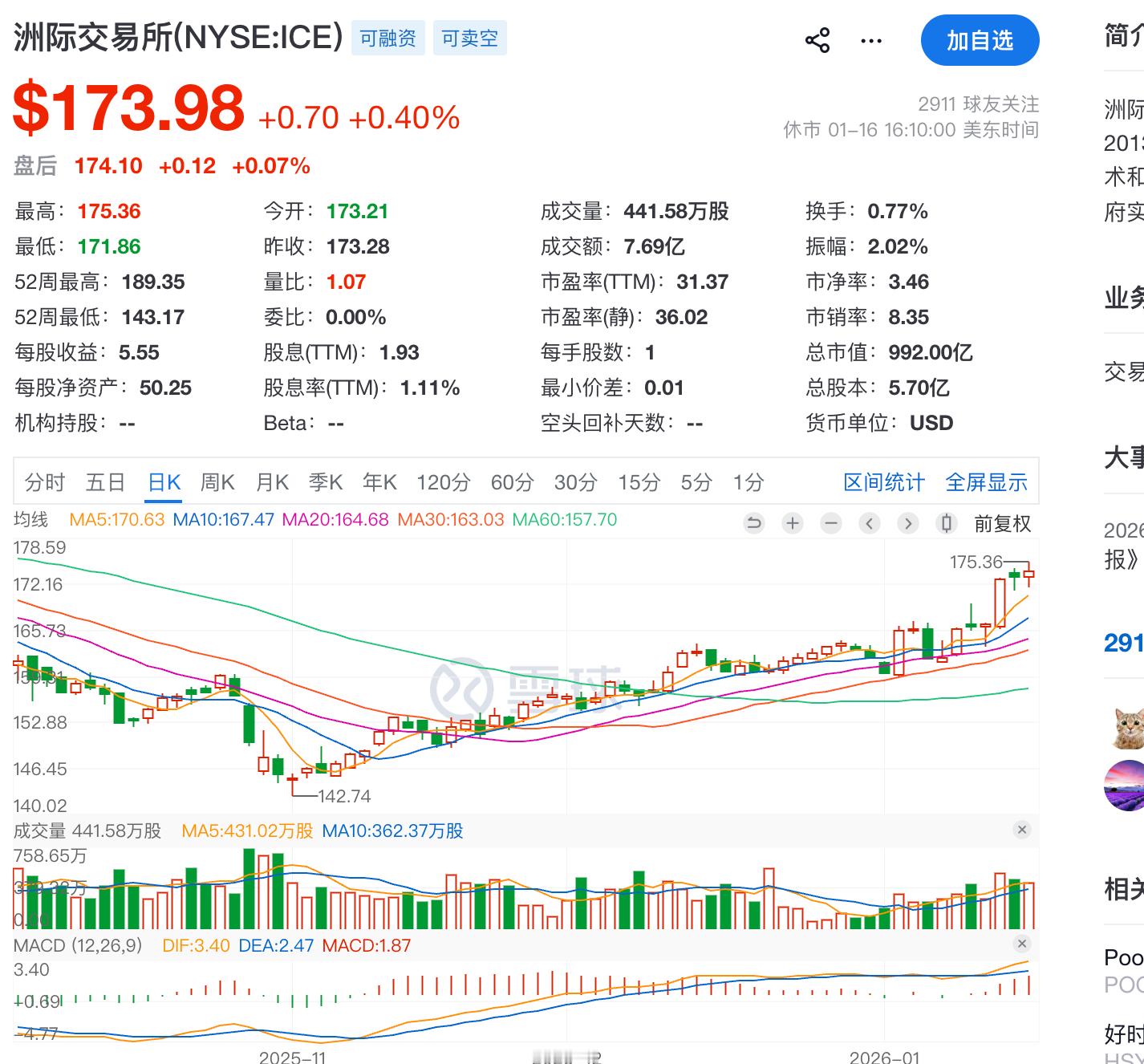Screen dimensions: 1144x1064
Task: Hide the volume indicator panel via its × icon
Action: tap(1021, 830)
